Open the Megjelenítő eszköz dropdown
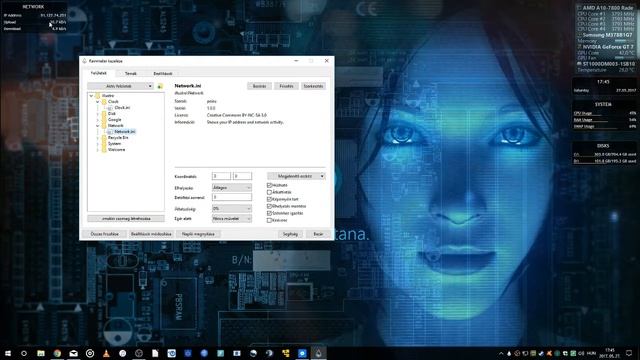 pyautogui.click(x=296, y=176)
